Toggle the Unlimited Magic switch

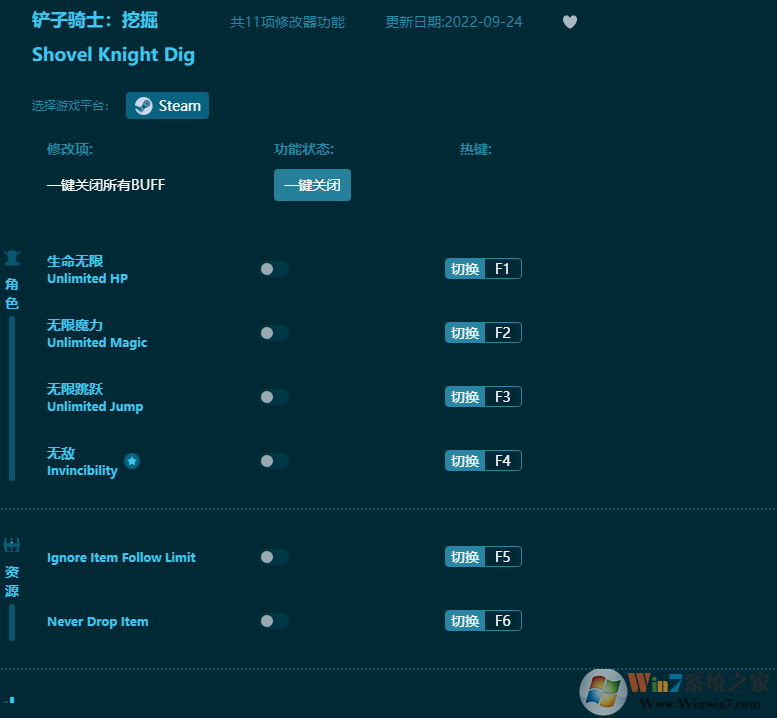274,333
